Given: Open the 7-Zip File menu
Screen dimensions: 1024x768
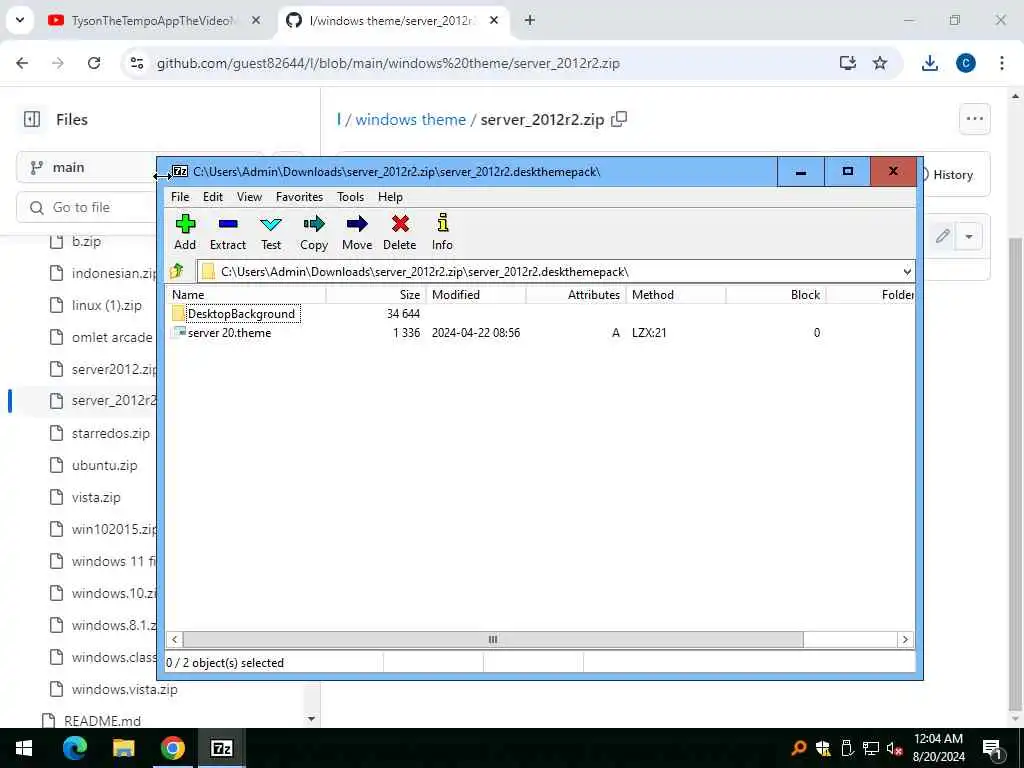Looking at the screenshot, I should pyautogui.click(x=180, y=197).
